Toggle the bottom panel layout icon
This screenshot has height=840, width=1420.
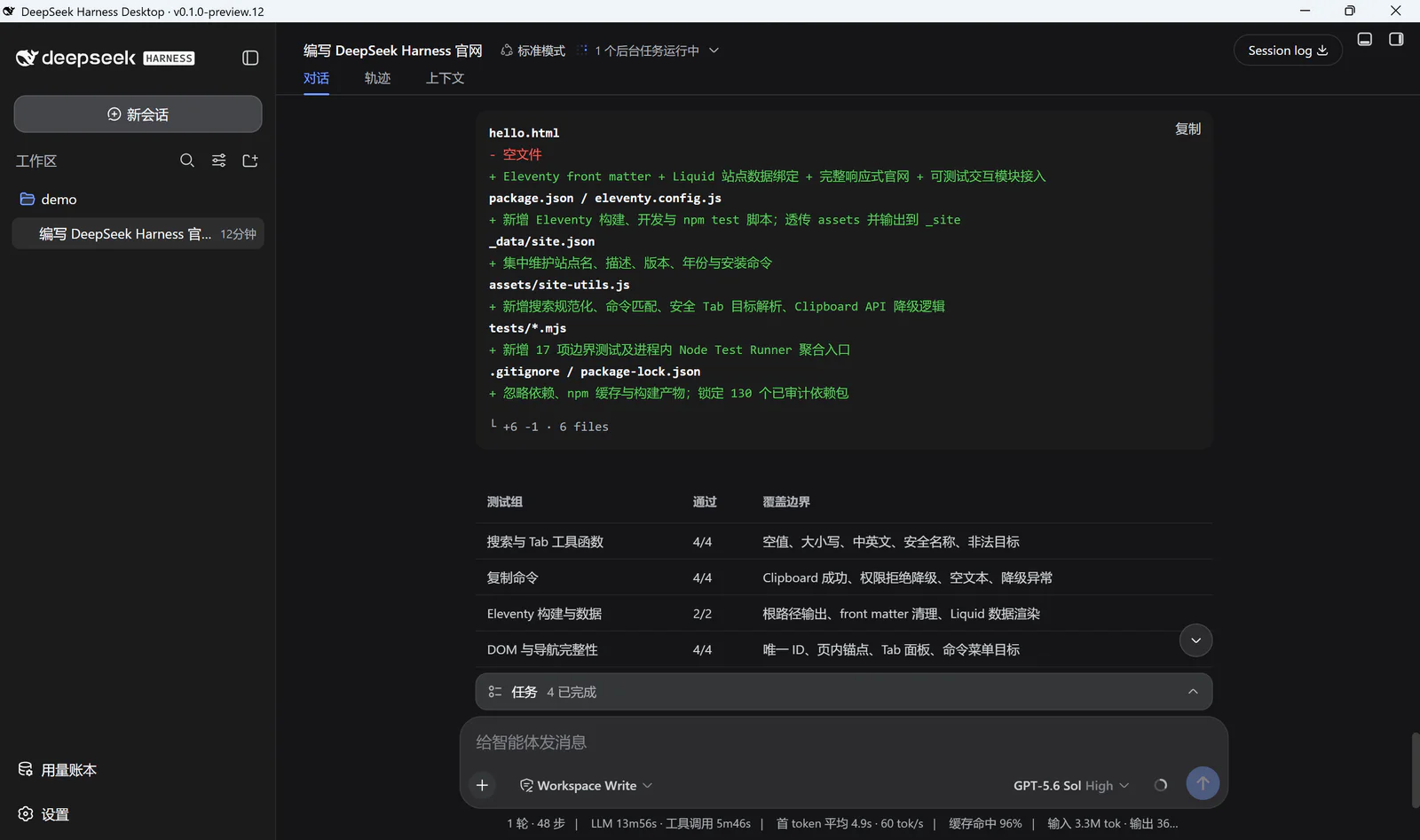1365,39
